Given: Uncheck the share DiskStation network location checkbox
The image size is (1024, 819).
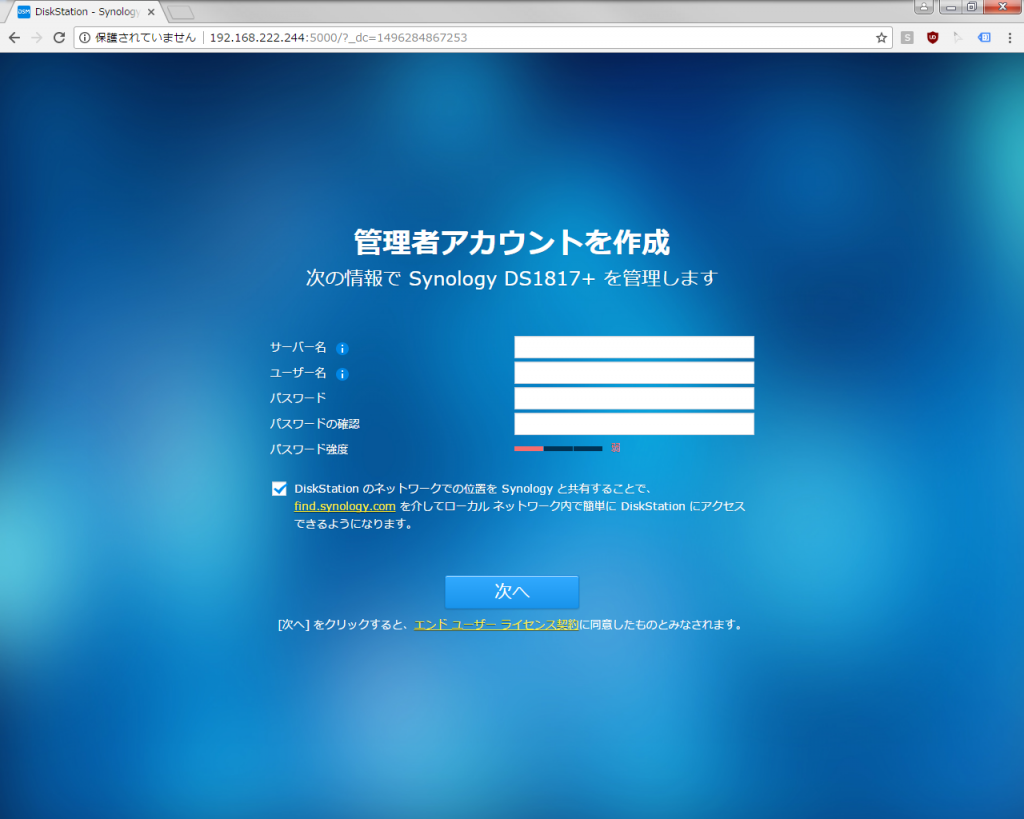Looking at the screenshot, I should 279,489.
